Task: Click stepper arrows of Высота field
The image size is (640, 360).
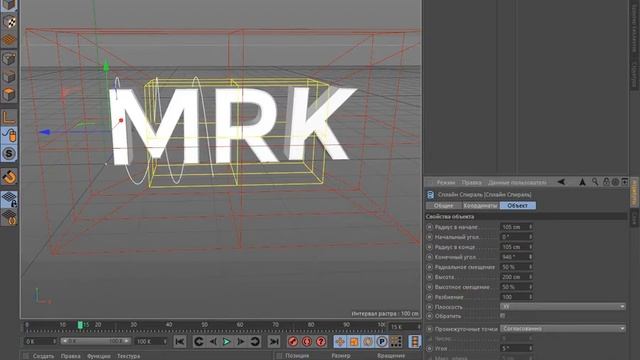Action: click(530, 277)
